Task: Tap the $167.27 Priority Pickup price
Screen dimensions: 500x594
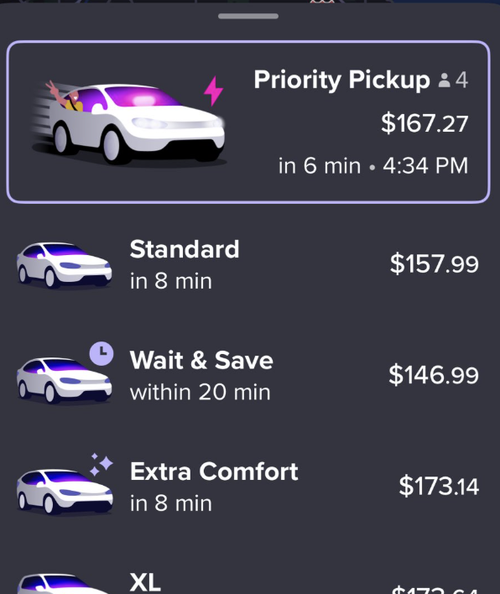Action: point(425,123)
